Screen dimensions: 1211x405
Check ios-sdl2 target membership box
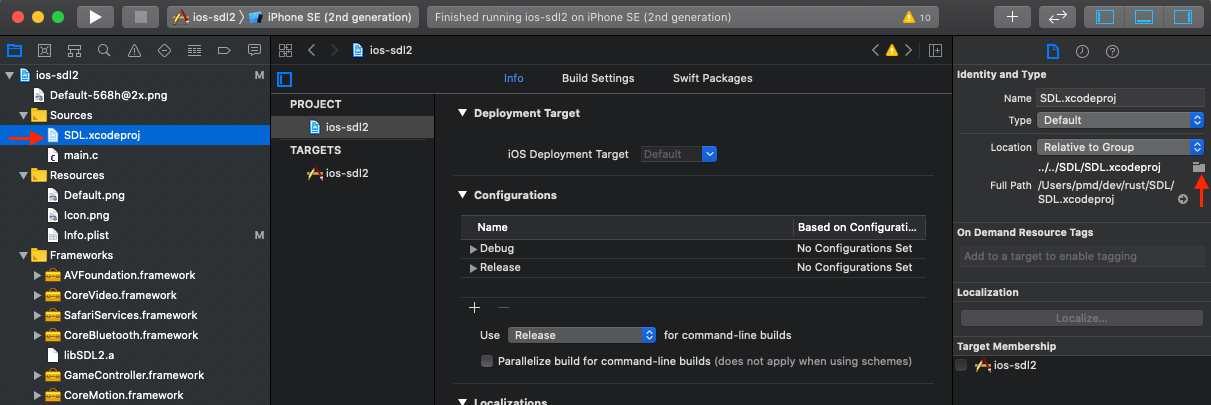tap(962, 365)
